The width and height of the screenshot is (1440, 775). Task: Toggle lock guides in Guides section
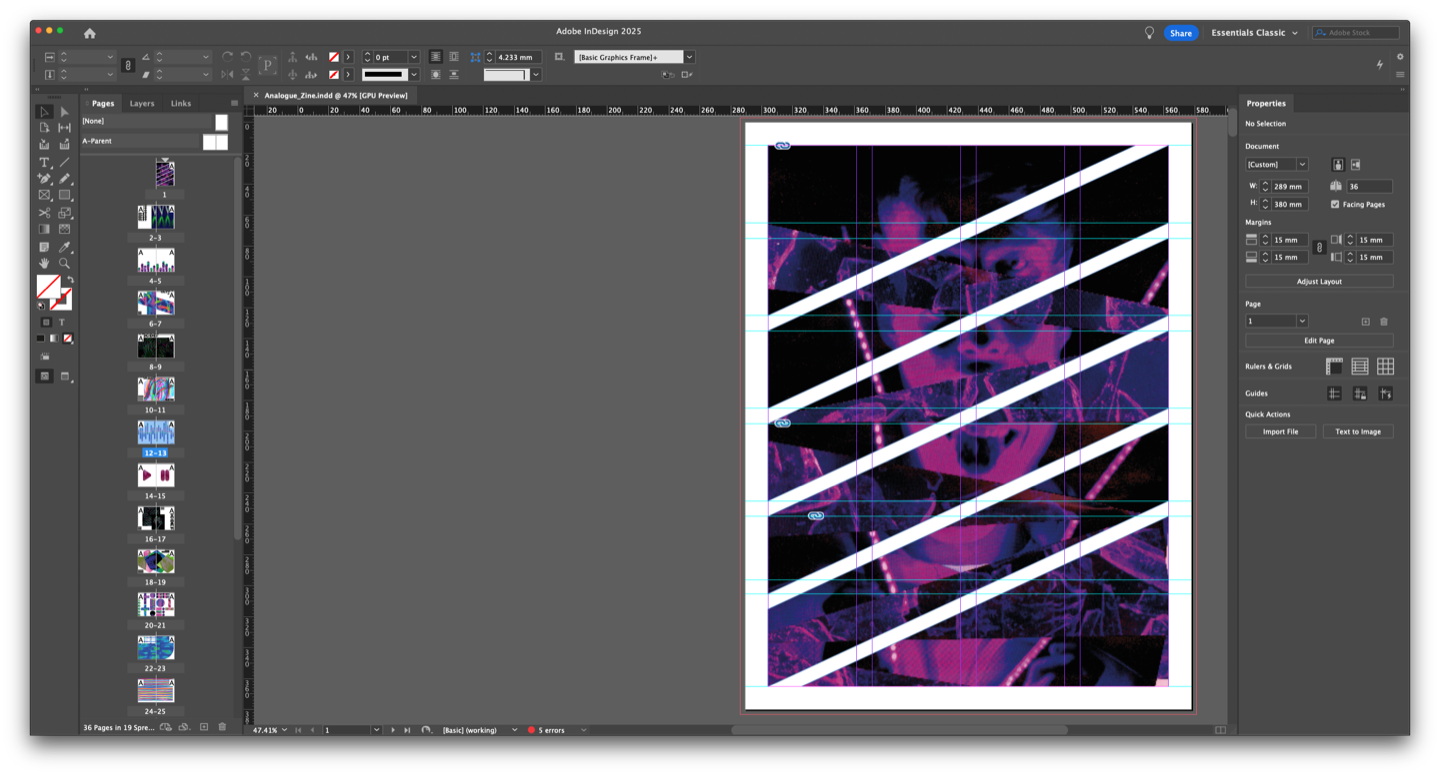pos(1360,394)
